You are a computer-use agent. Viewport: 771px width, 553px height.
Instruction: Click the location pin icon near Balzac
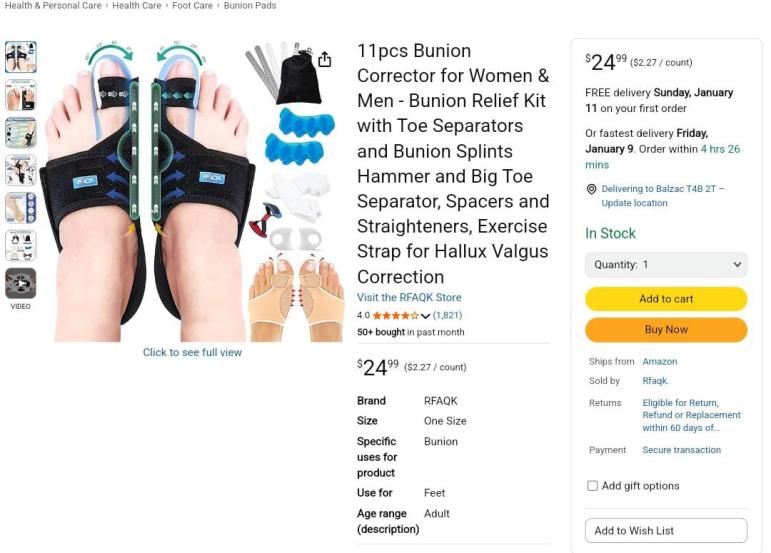click(592, 189)
